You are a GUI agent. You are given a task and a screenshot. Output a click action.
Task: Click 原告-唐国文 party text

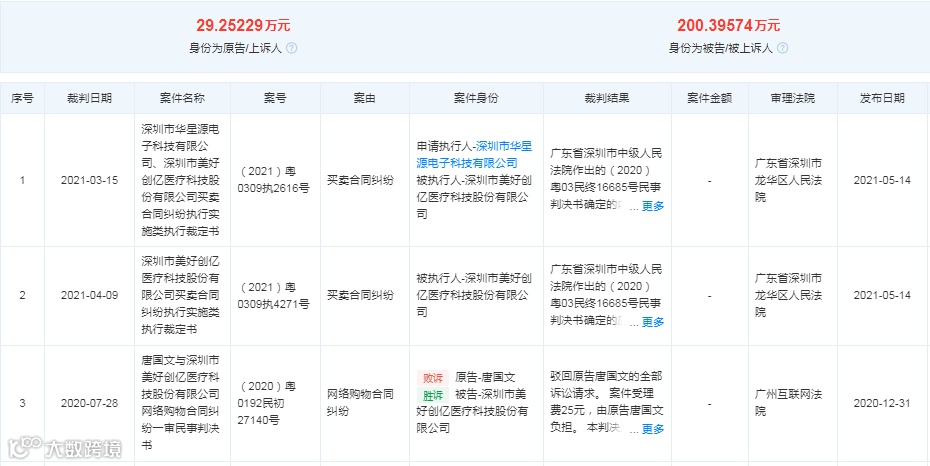click(485, 377)
